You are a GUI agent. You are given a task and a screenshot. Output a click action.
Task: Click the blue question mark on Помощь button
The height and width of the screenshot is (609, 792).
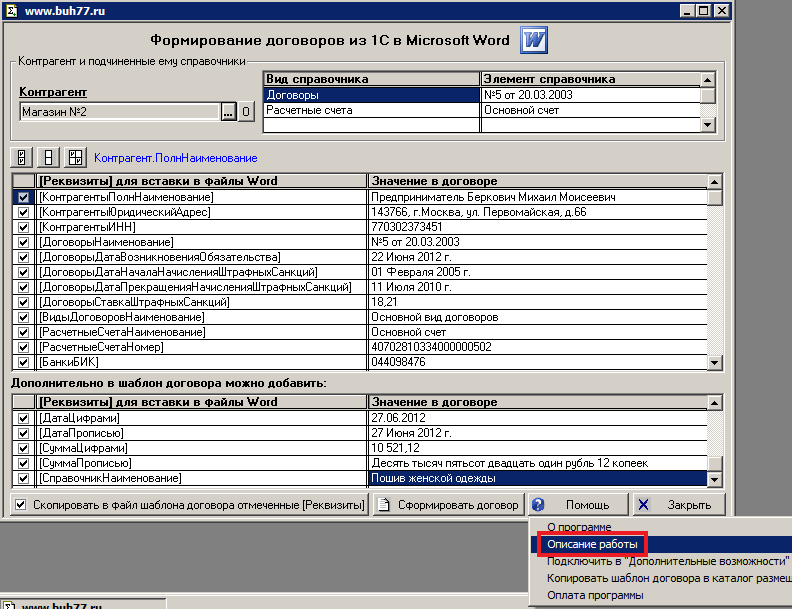539,505
